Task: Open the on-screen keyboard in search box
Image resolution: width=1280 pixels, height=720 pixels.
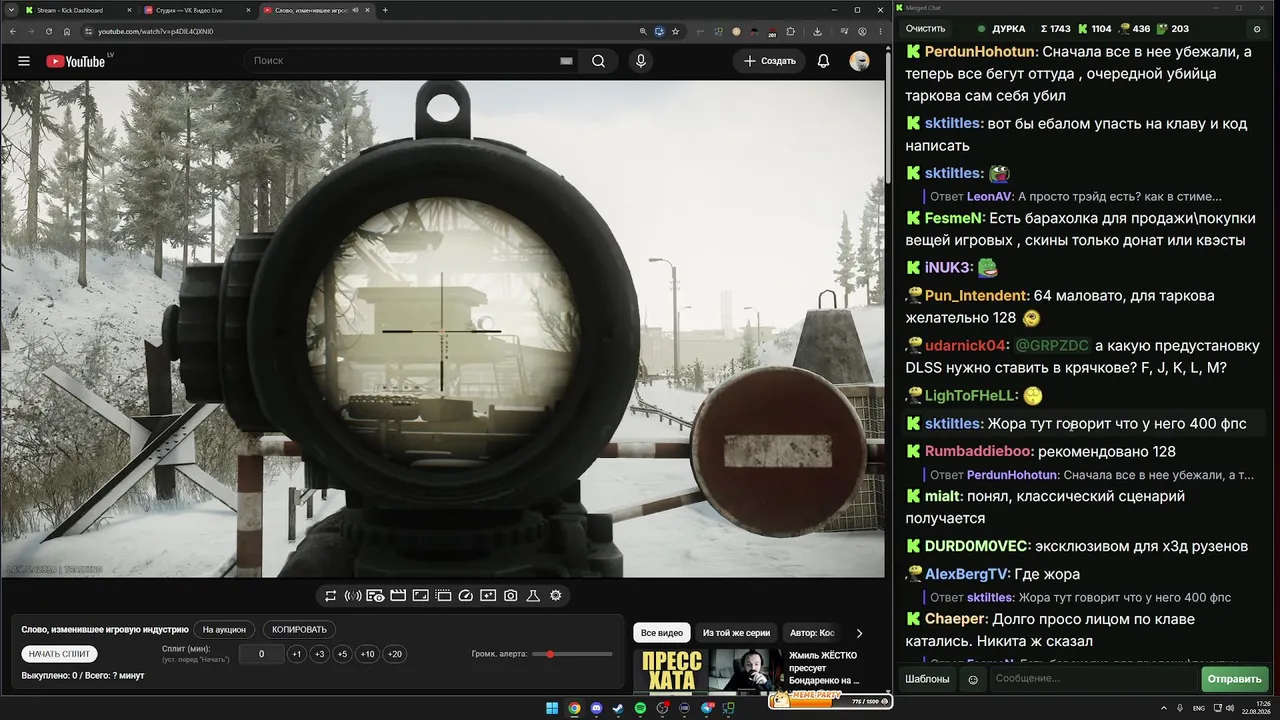Action: [x=566, y=61]
